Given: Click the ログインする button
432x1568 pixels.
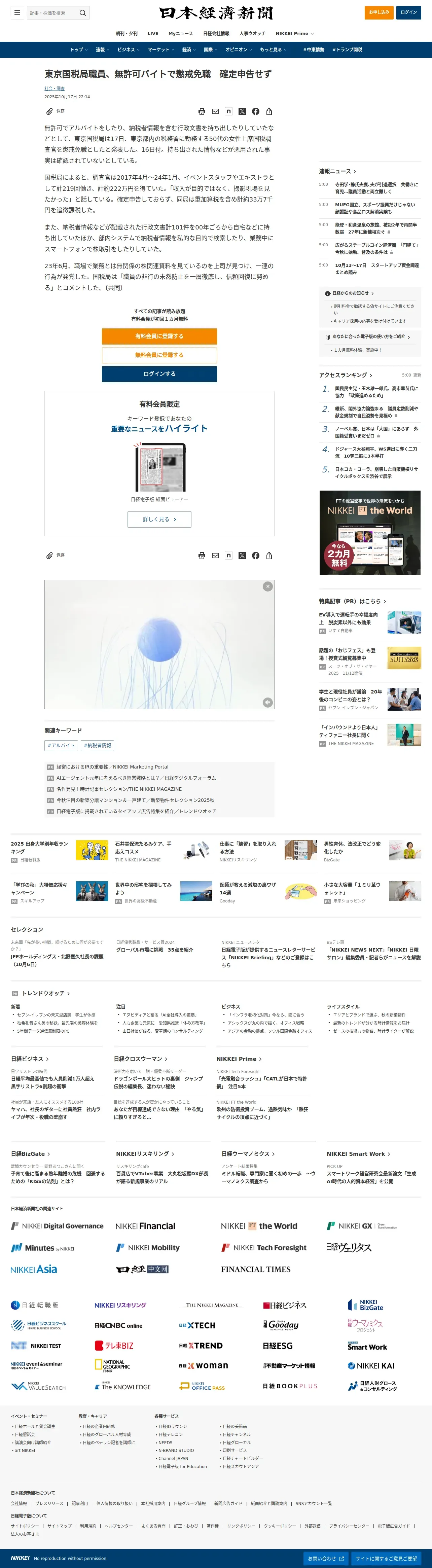Looking at the screenshot, I should click(x=159, y=374).
